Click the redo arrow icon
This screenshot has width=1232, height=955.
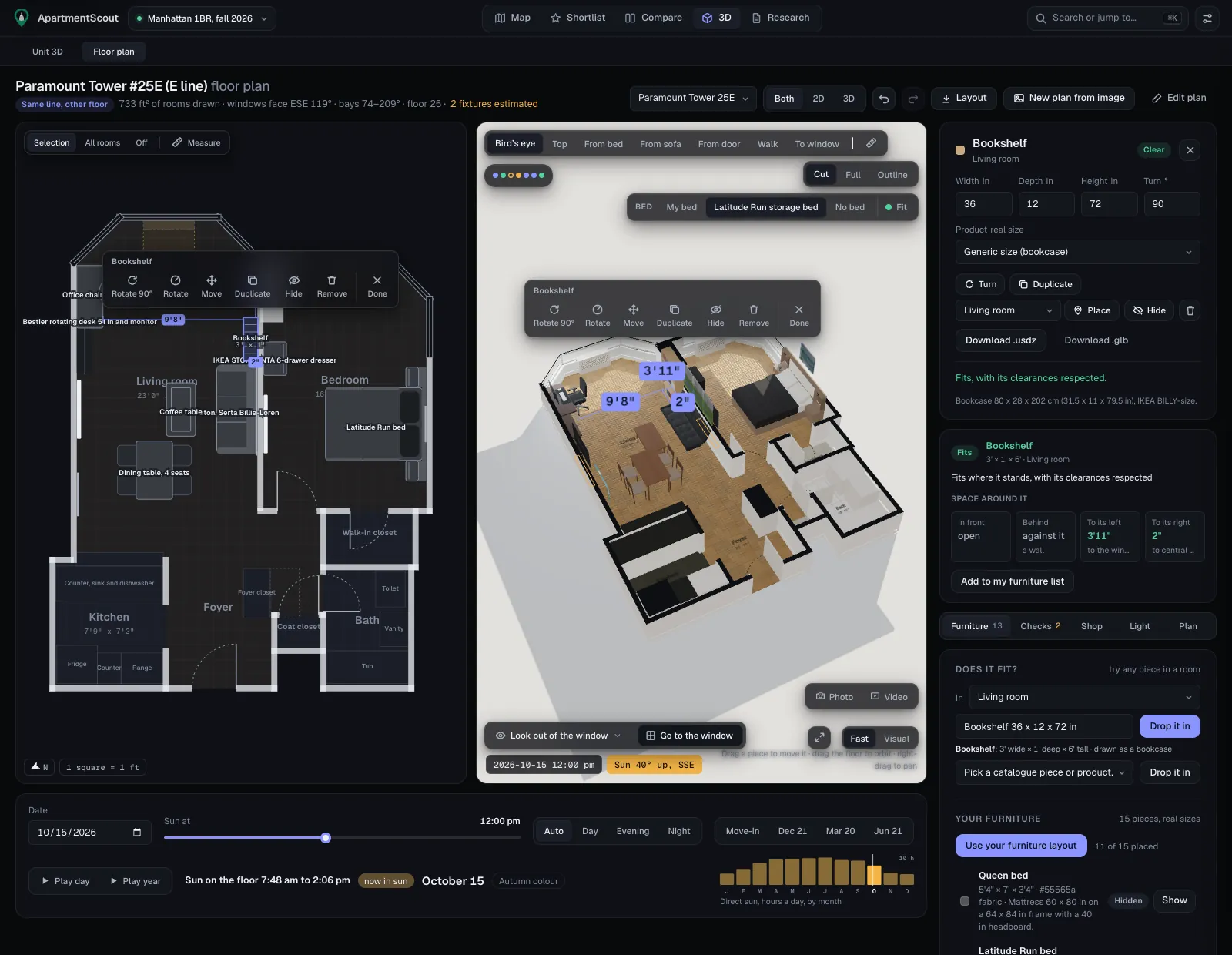[912, 99]
